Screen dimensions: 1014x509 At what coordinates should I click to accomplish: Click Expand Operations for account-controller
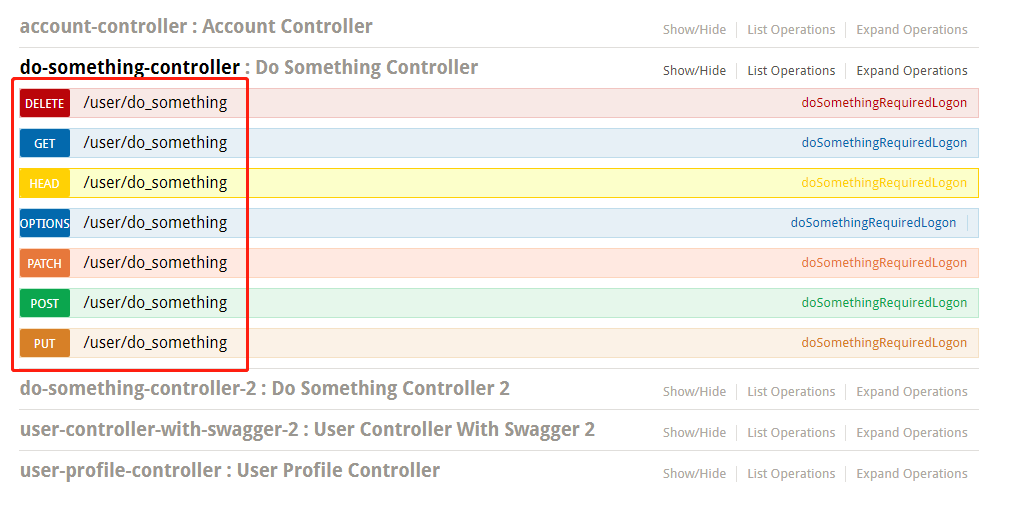coord(912,30)
